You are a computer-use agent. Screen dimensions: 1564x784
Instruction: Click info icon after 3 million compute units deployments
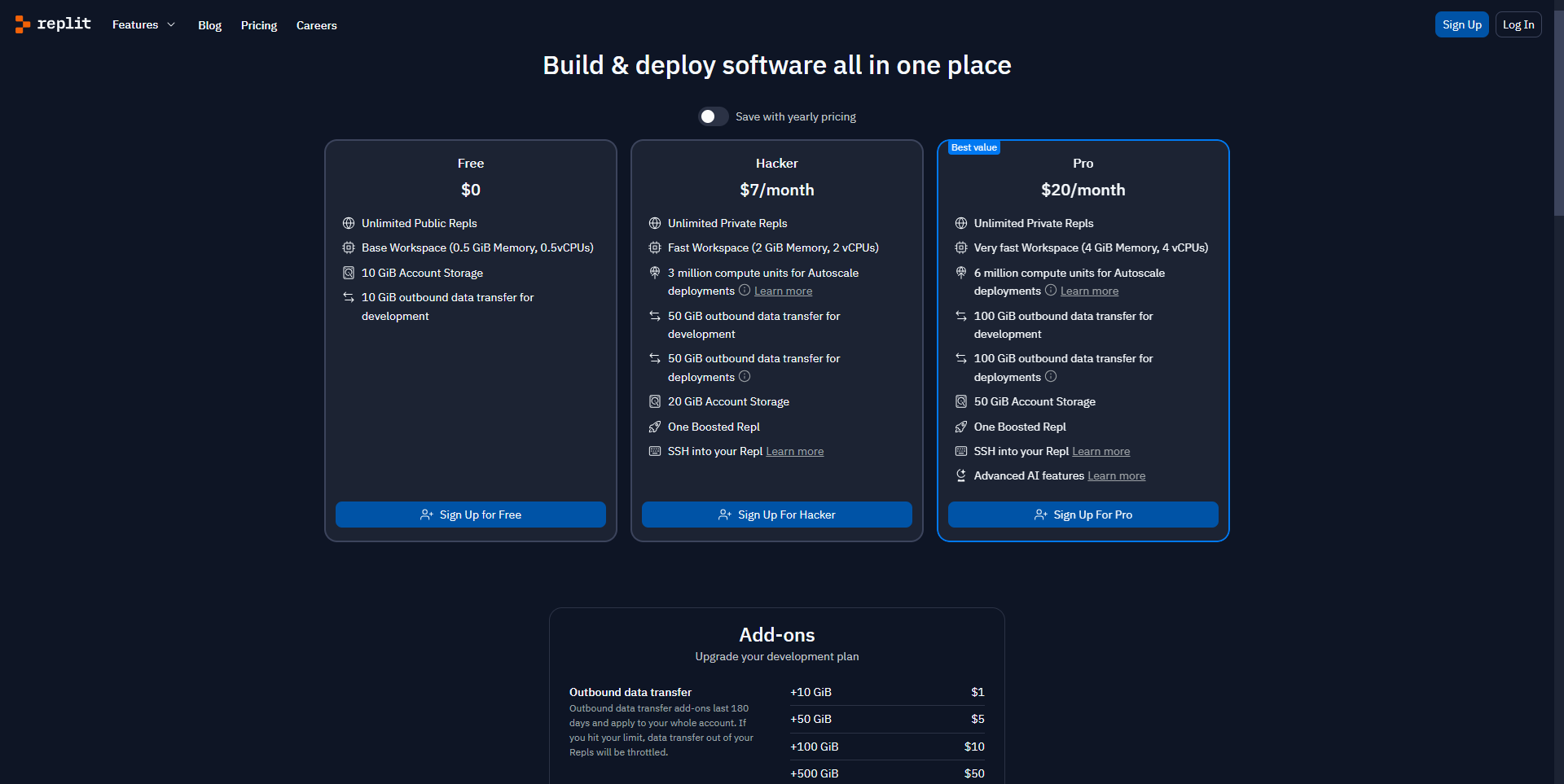(x=745, y=290)
